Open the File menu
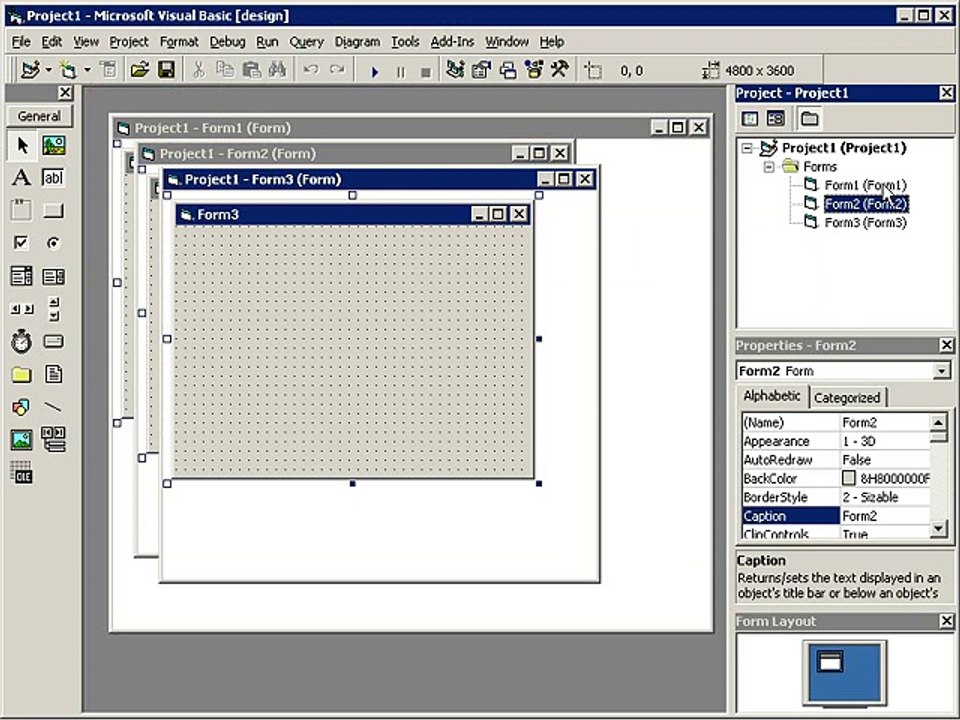The image size is (960, 720). (x=21, y=42)
